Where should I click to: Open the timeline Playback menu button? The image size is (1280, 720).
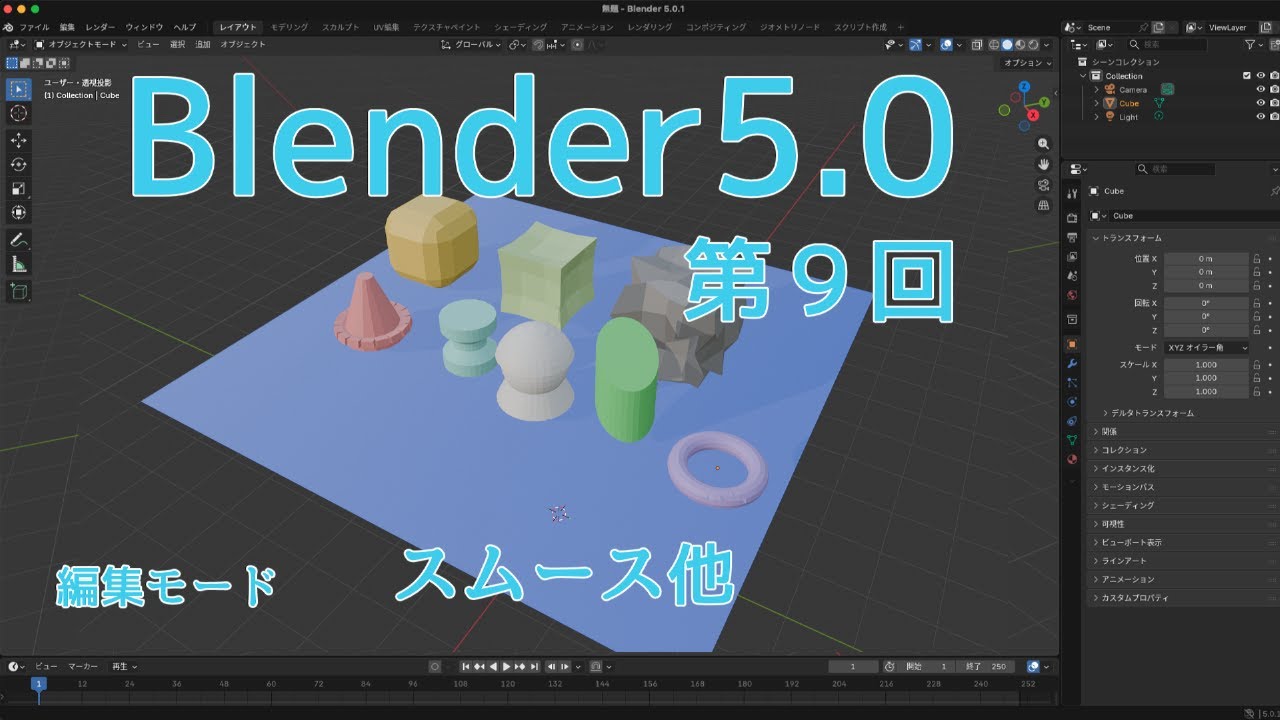click(x=124, y=666)
